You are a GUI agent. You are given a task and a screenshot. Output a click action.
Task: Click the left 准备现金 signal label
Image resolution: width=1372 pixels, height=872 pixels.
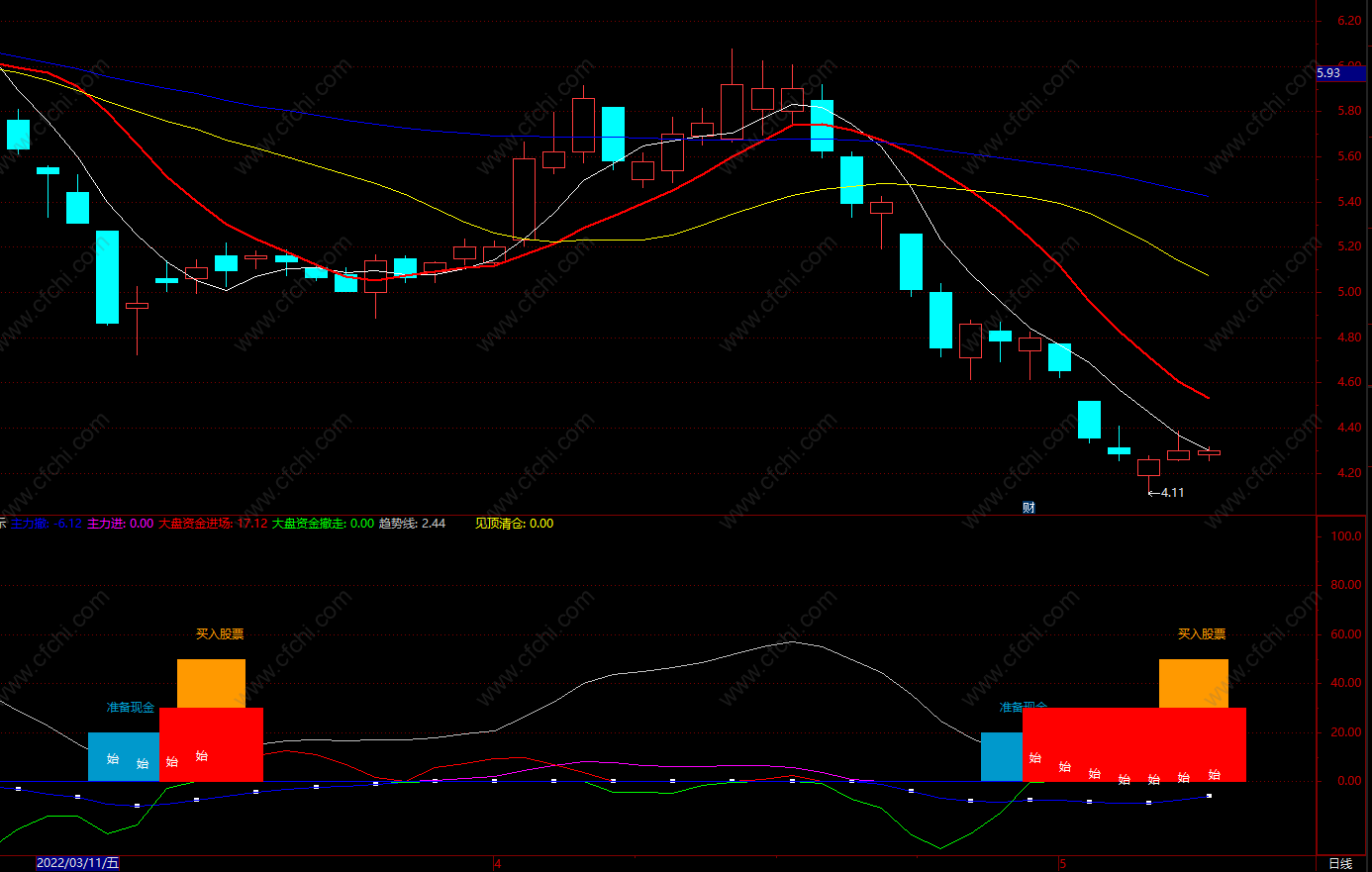(131, 708)
